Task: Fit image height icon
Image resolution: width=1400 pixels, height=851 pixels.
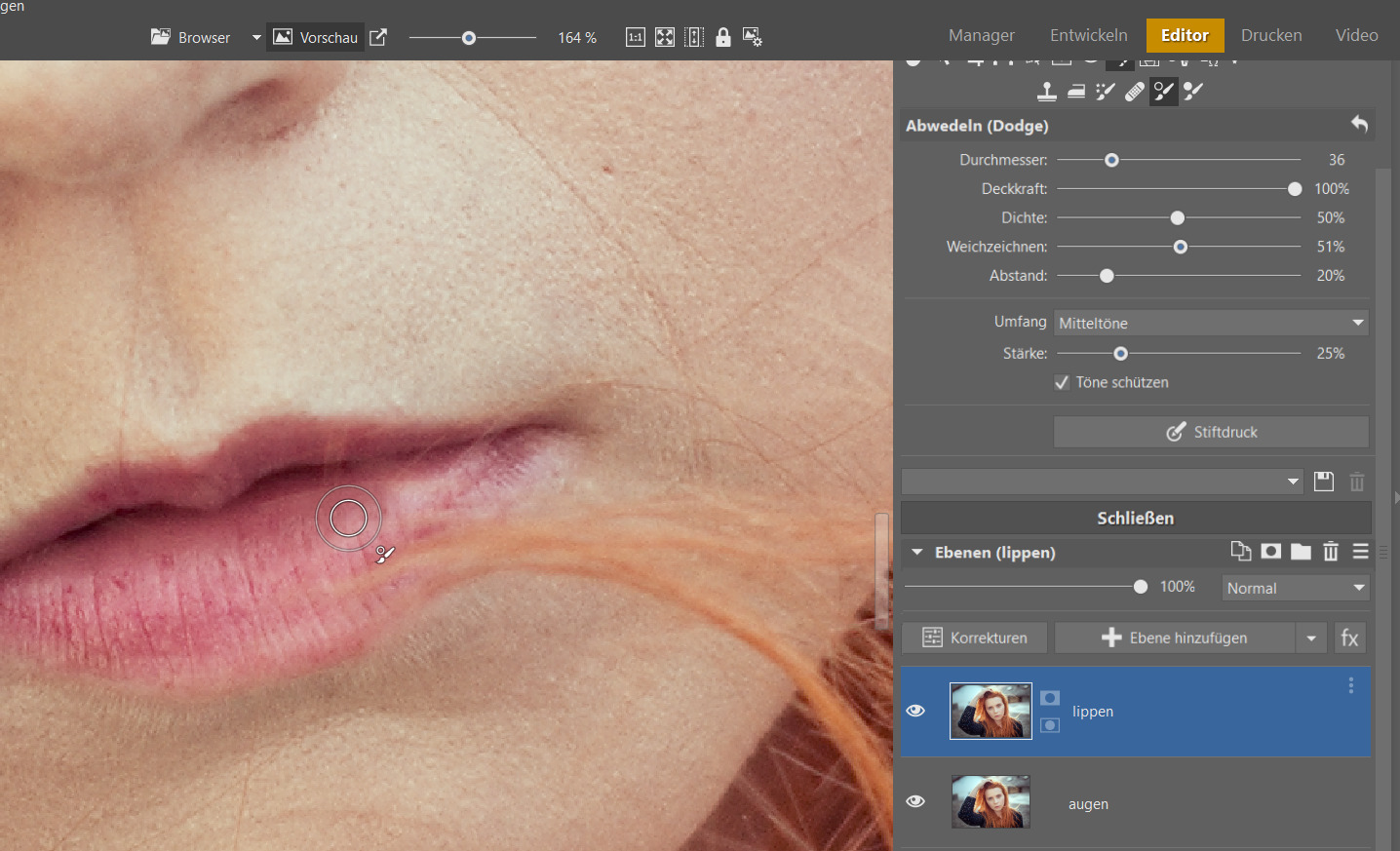Action: (x=694, y=37)
